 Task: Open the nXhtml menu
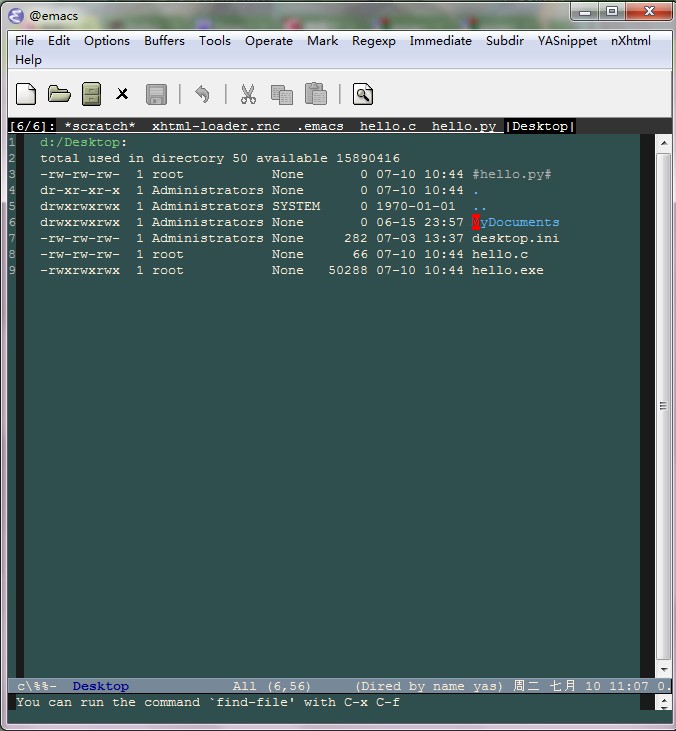(x=630, y=41)
